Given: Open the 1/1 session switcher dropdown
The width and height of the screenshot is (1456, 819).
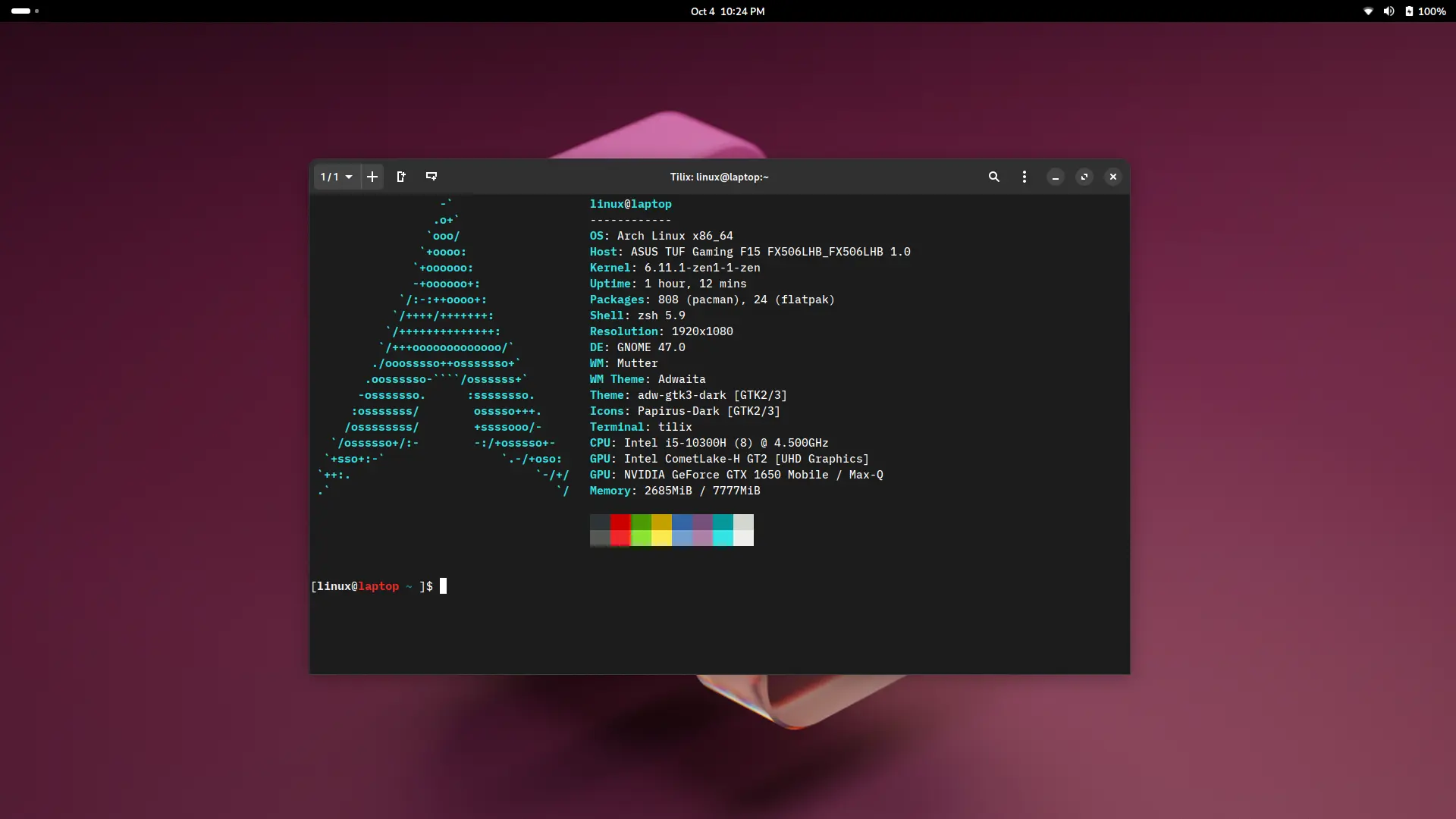Looking at the screenshot, I should pos(337,177).
